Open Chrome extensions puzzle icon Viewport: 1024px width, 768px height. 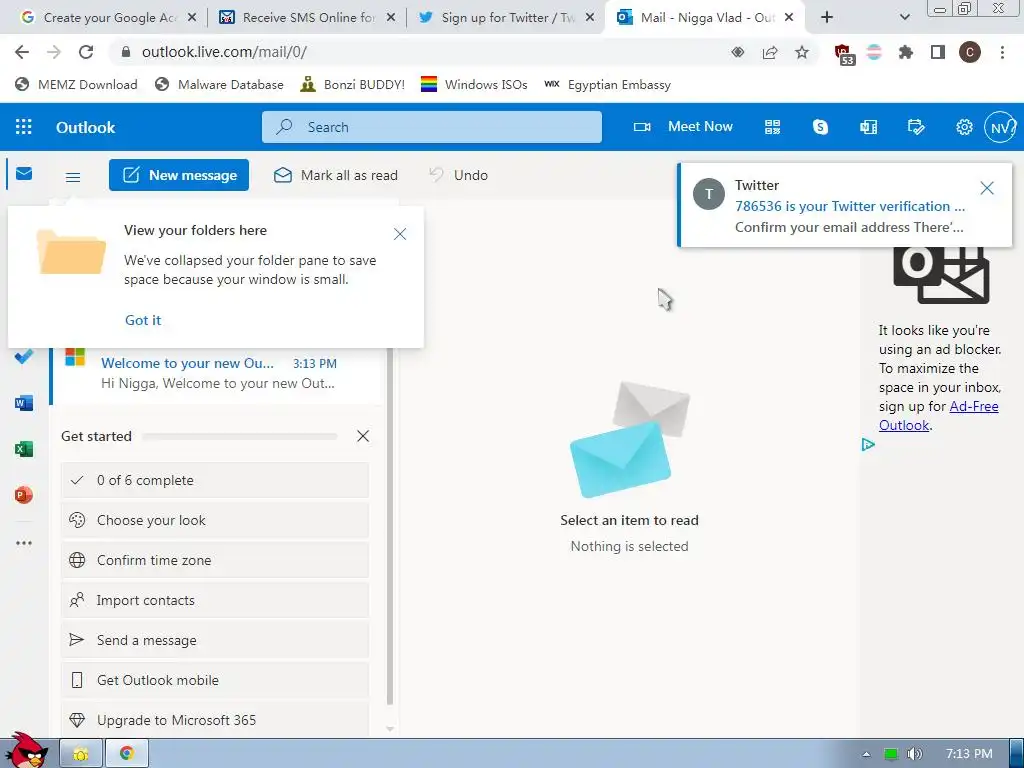click(x=906, y=52)
